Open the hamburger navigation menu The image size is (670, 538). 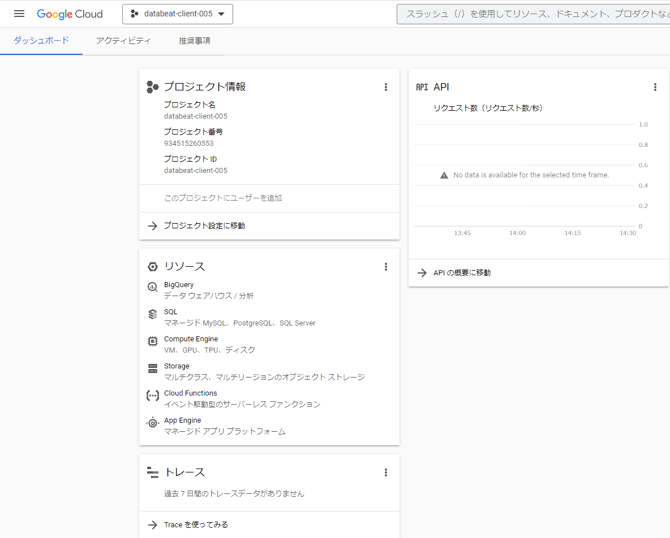tap(19, 14)
